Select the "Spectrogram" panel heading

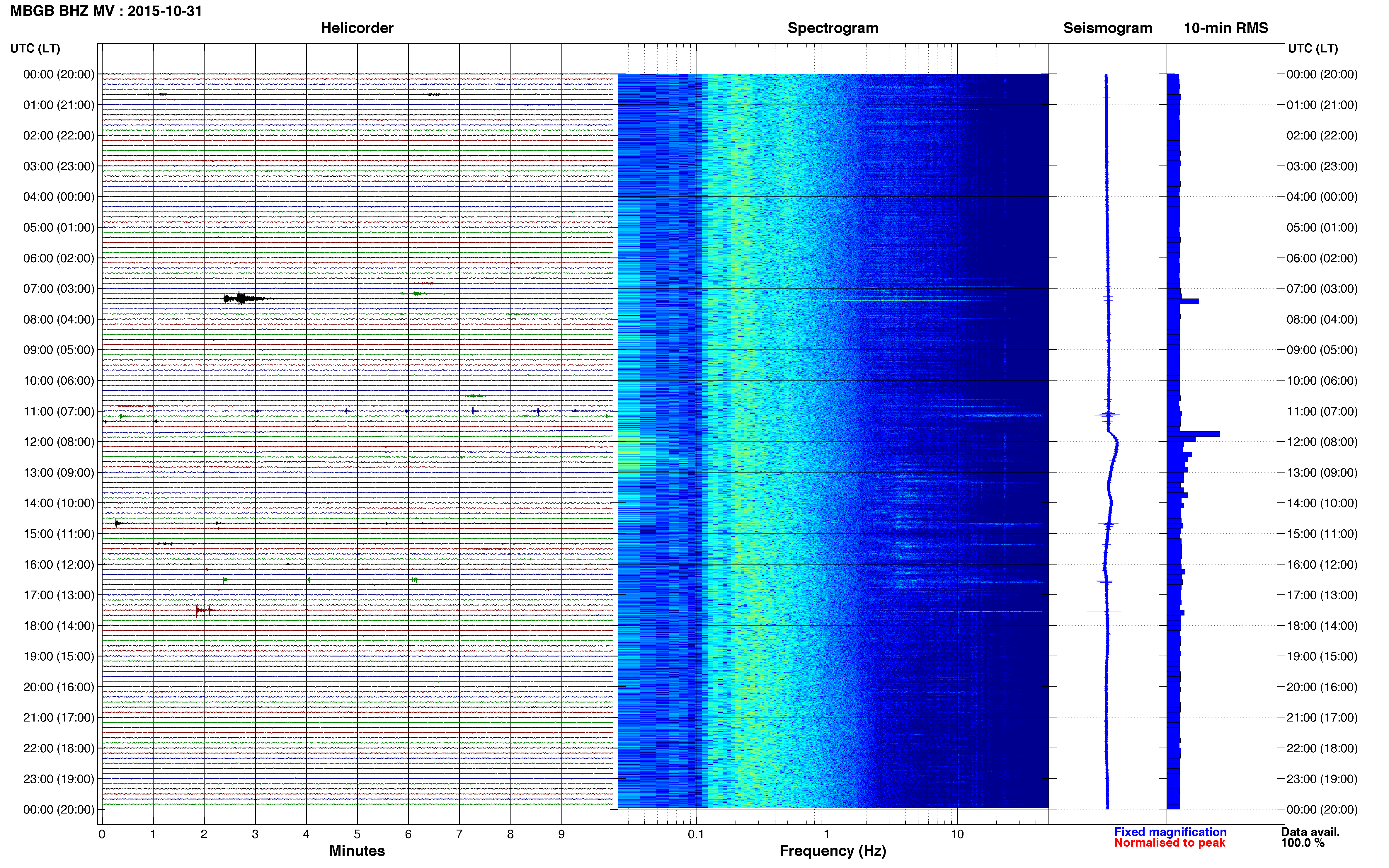[833, 28]
